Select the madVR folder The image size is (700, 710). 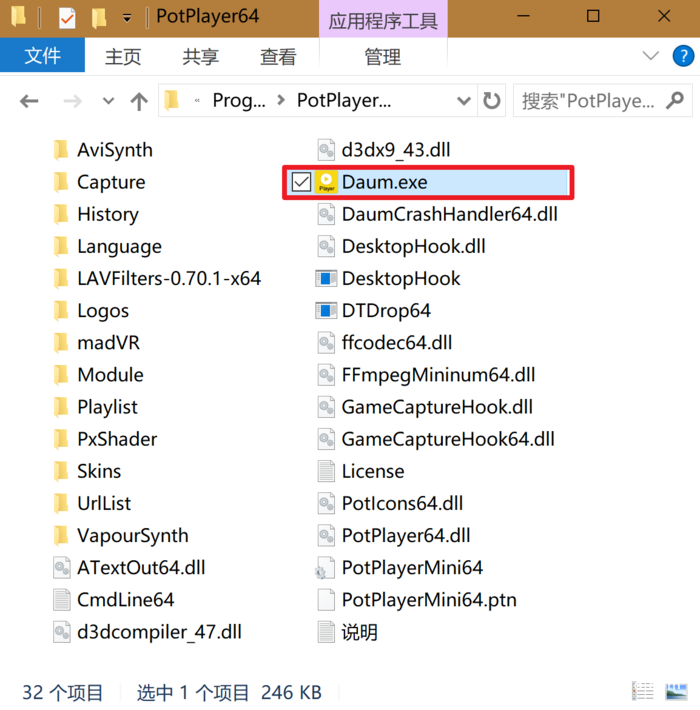coord(97,343)
